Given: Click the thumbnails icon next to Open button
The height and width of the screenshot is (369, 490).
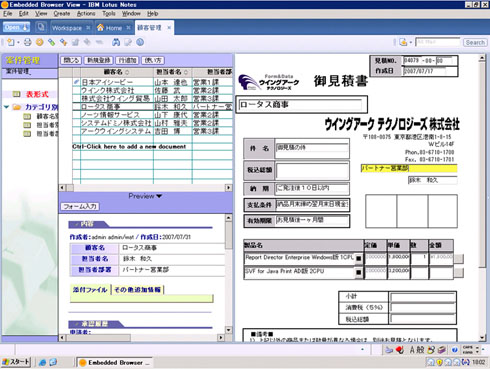Looking at the screenshot, I should click(41, 27).
